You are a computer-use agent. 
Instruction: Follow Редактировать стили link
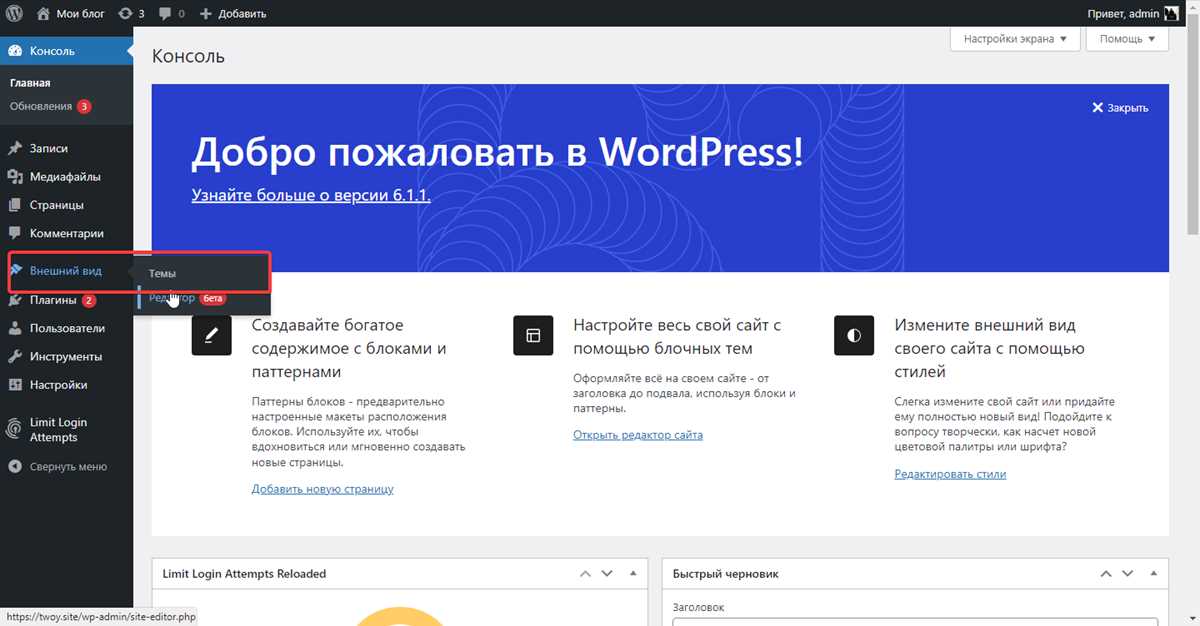[950, 474]
